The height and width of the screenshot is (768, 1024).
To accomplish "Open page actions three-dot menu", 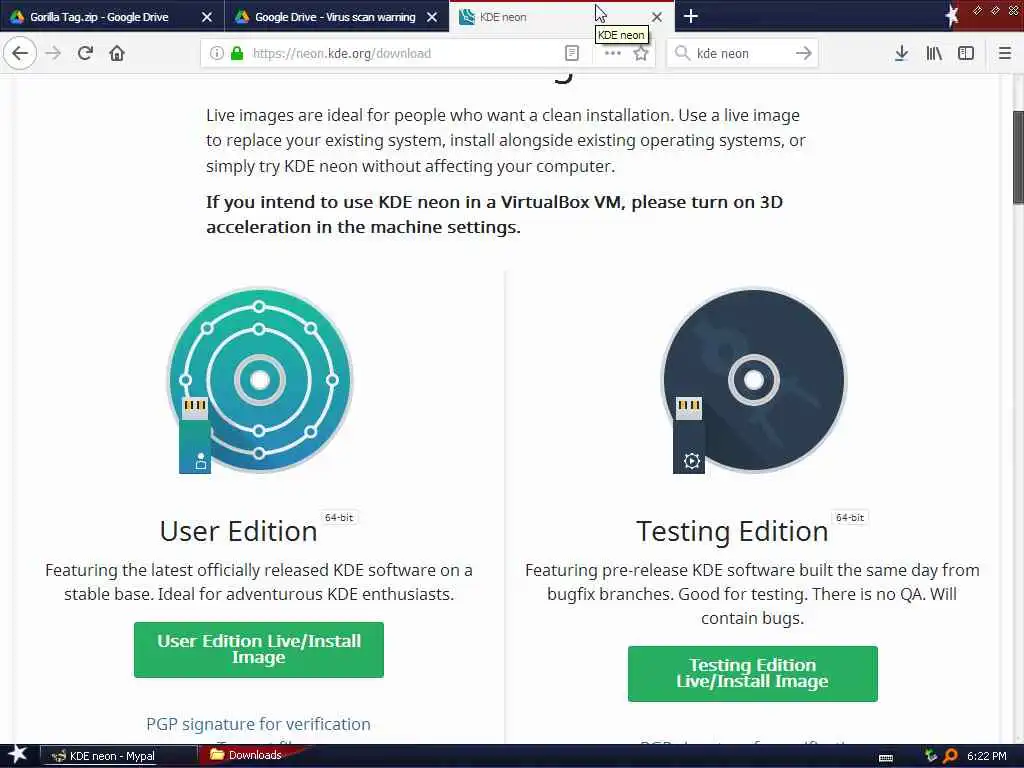I will click(x=613, y=53).
